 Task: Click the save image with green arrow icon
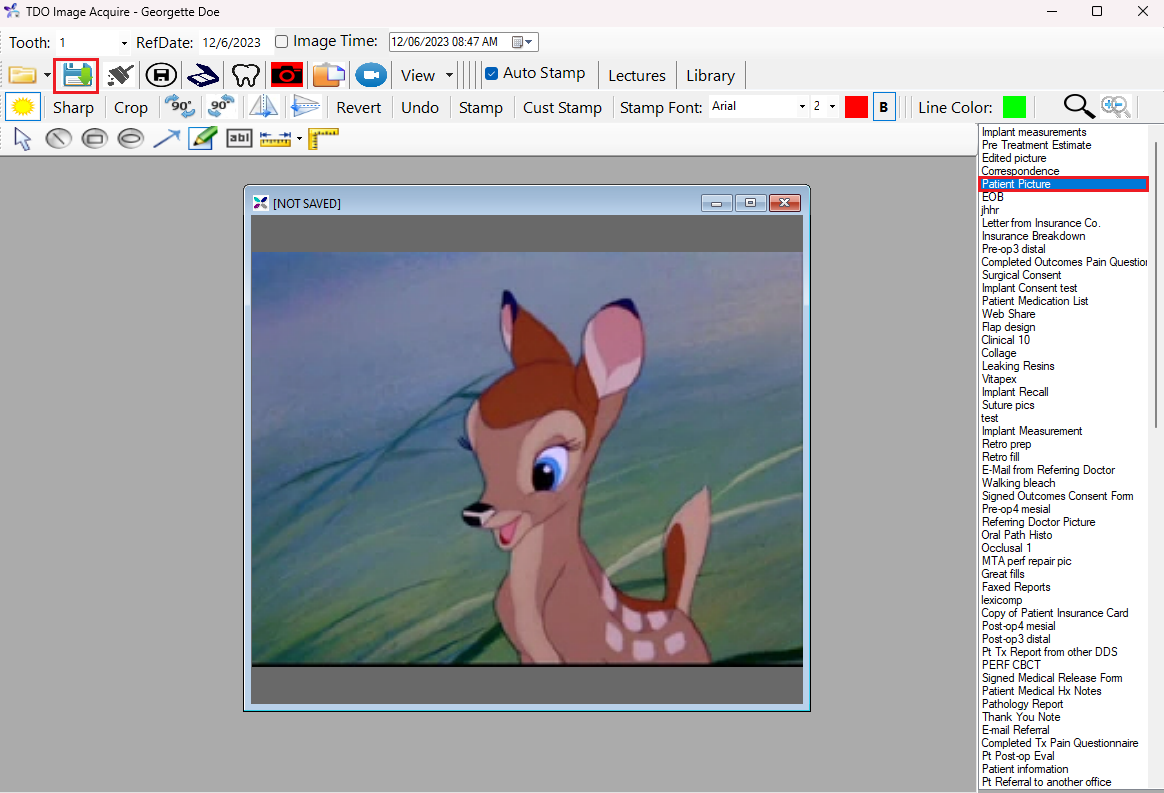point(77,75)
